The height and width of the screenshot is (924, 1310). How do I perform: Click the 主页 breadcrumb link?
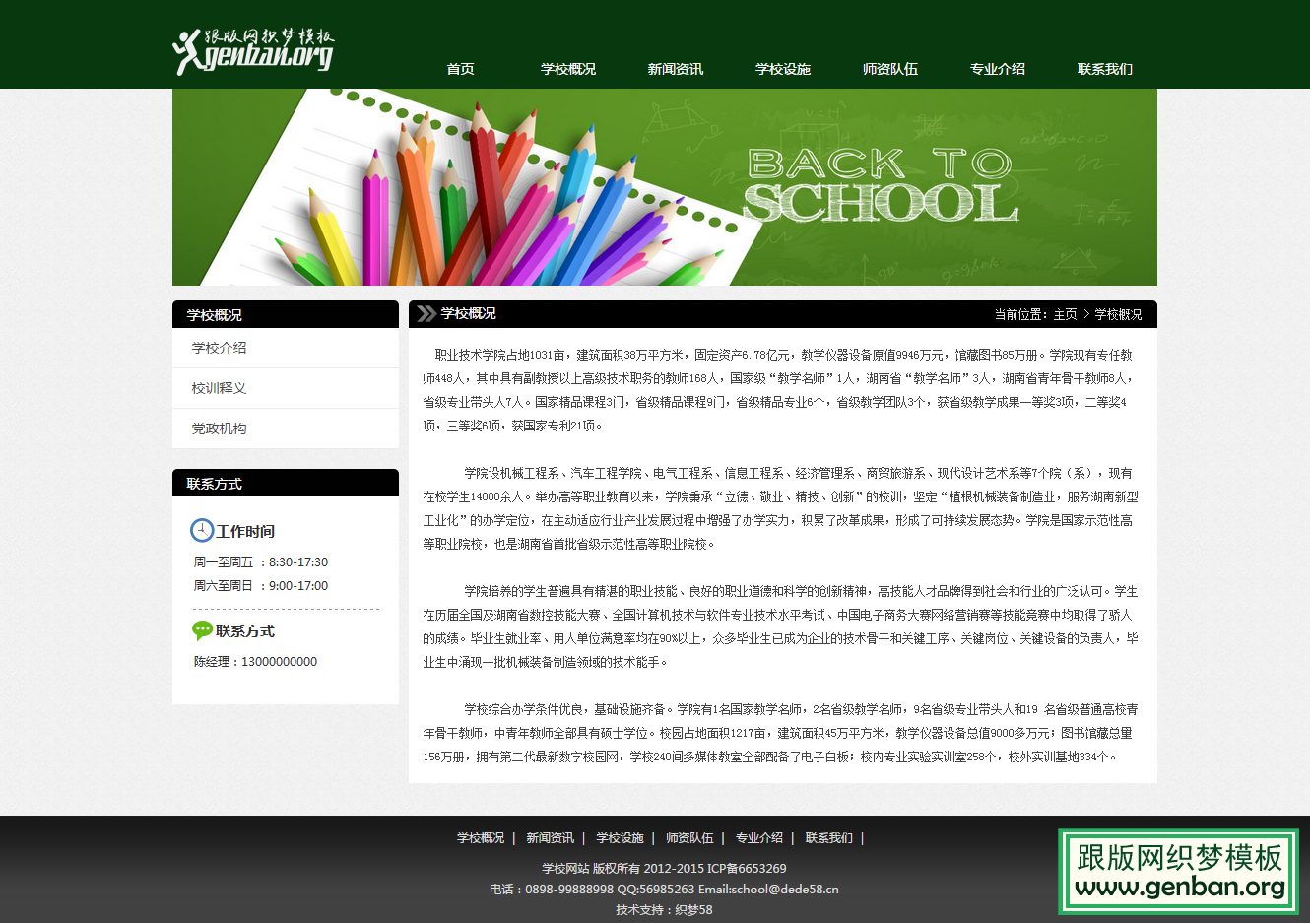pos(1065,314)
